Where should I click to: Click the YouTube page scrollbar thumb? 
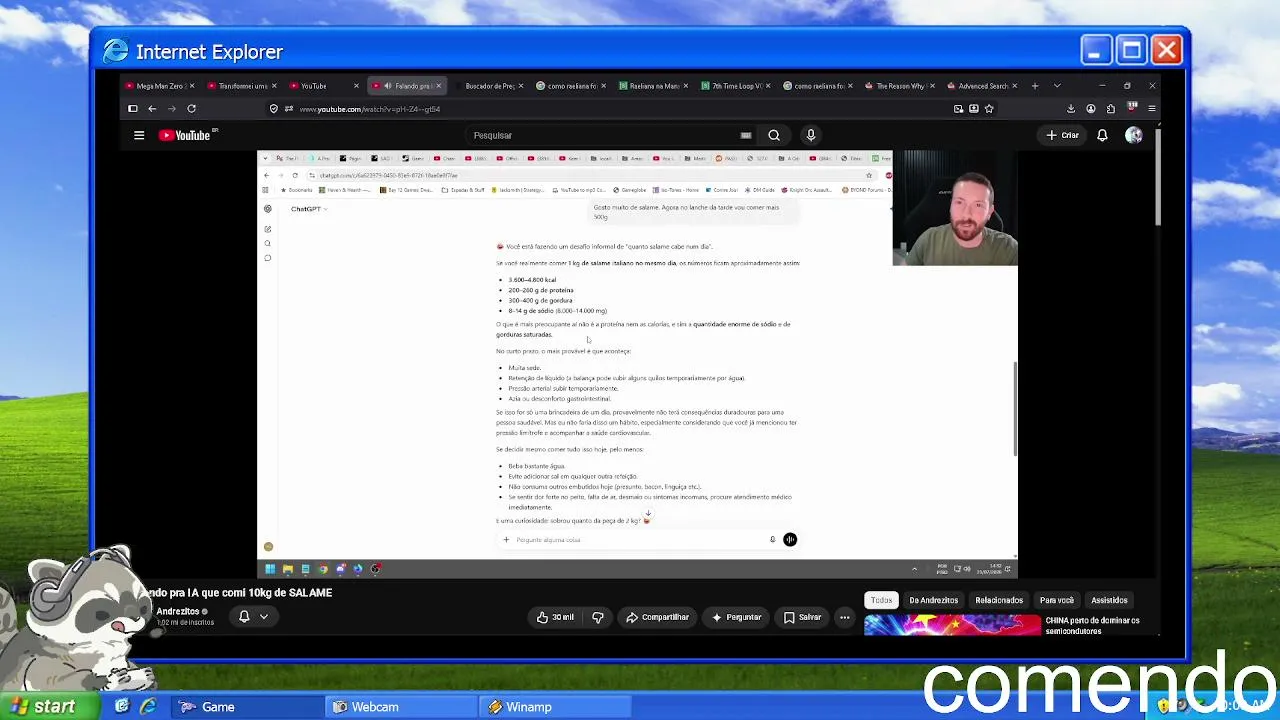1157,176
